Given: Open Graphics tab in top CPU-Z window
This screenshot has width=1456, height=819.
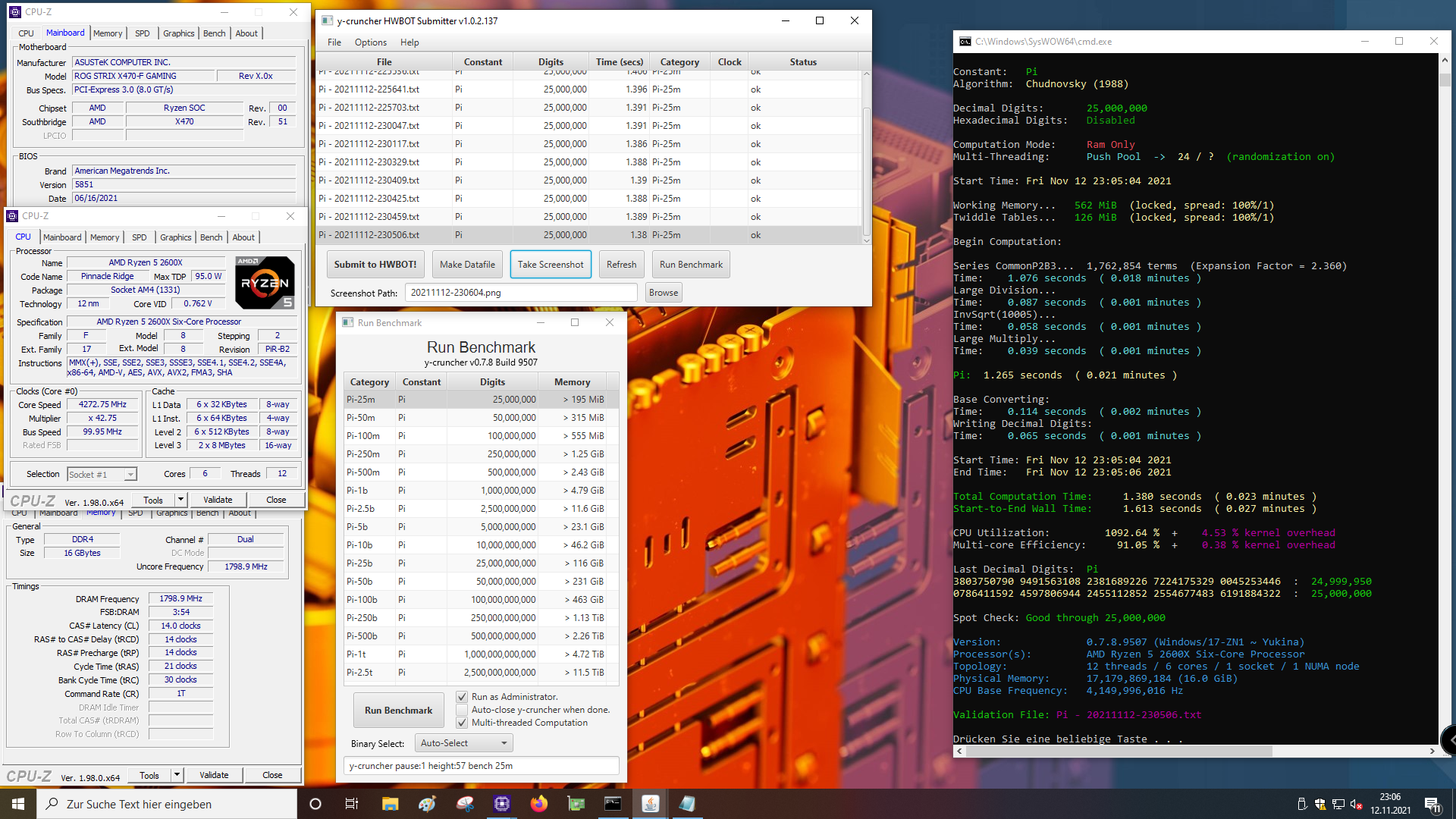Looking at the screenshot, I should point(179,33).
